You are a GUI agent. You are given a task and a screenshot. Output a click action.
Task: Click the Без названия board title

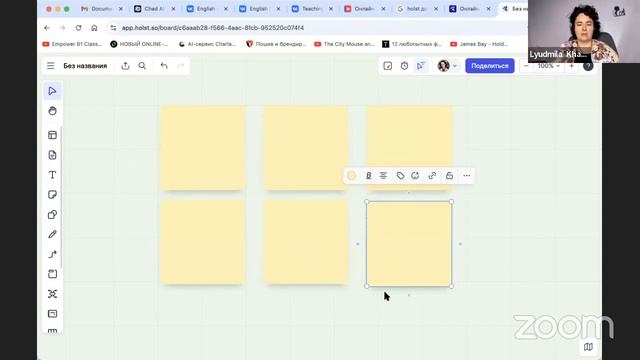click(x=85, y=66)
